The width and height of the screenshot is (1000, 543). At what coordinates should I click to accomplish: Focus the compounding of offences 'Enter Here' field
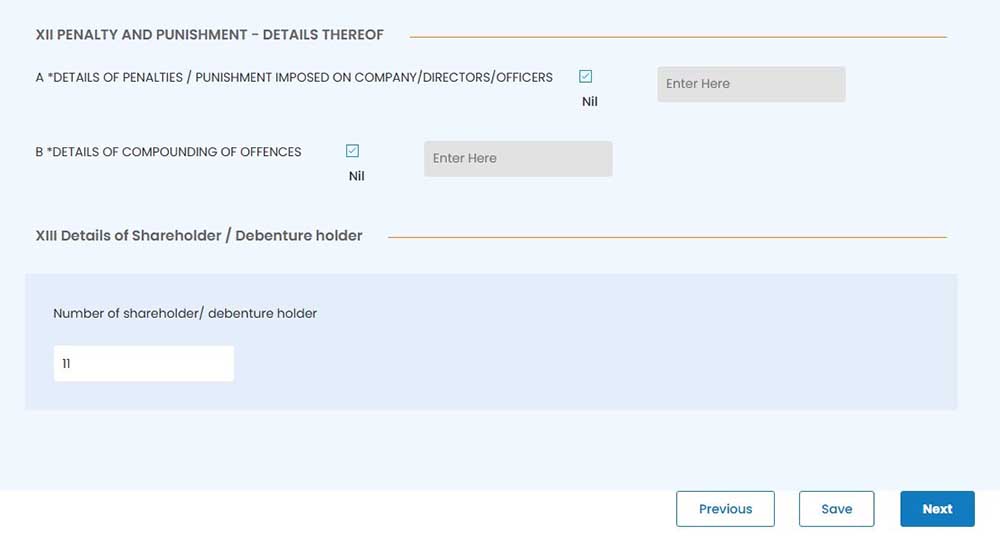click(x=517, y=159)
